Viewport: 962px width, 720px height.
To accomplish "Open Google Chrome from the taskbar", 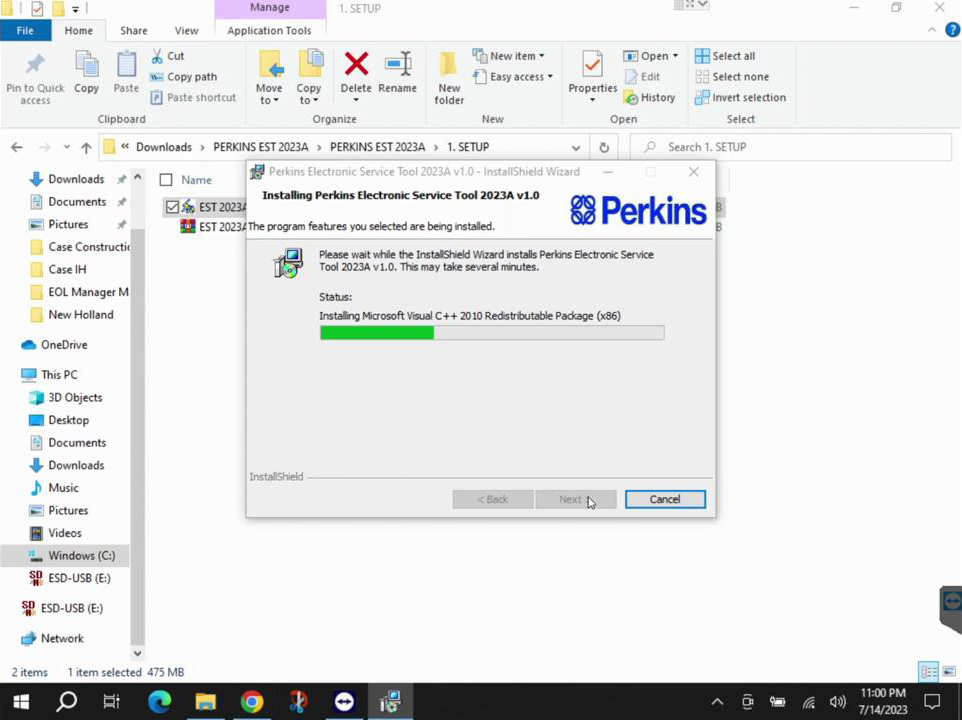I will (252, 702).
